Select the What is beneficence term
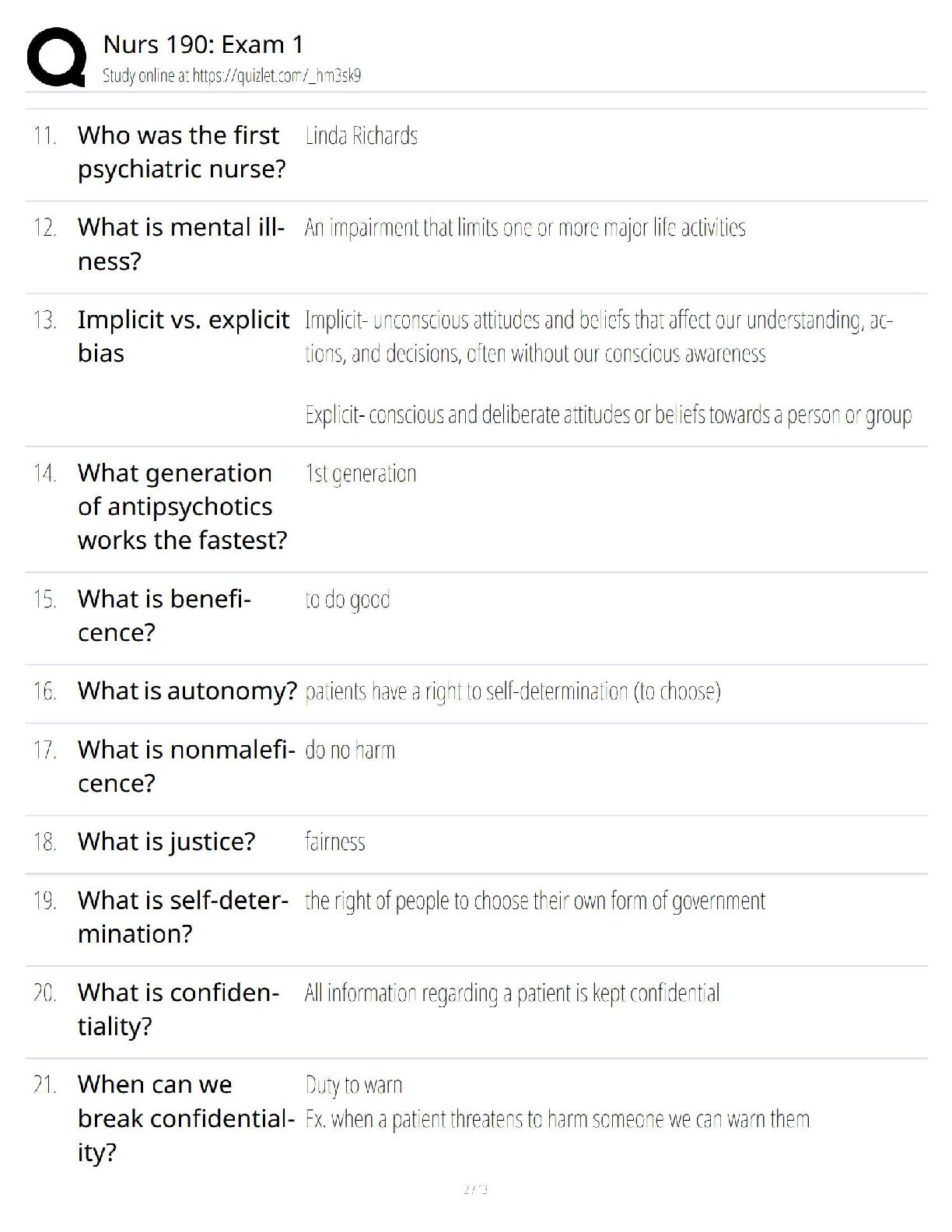 pyautogui.click(x=164, y=615)
